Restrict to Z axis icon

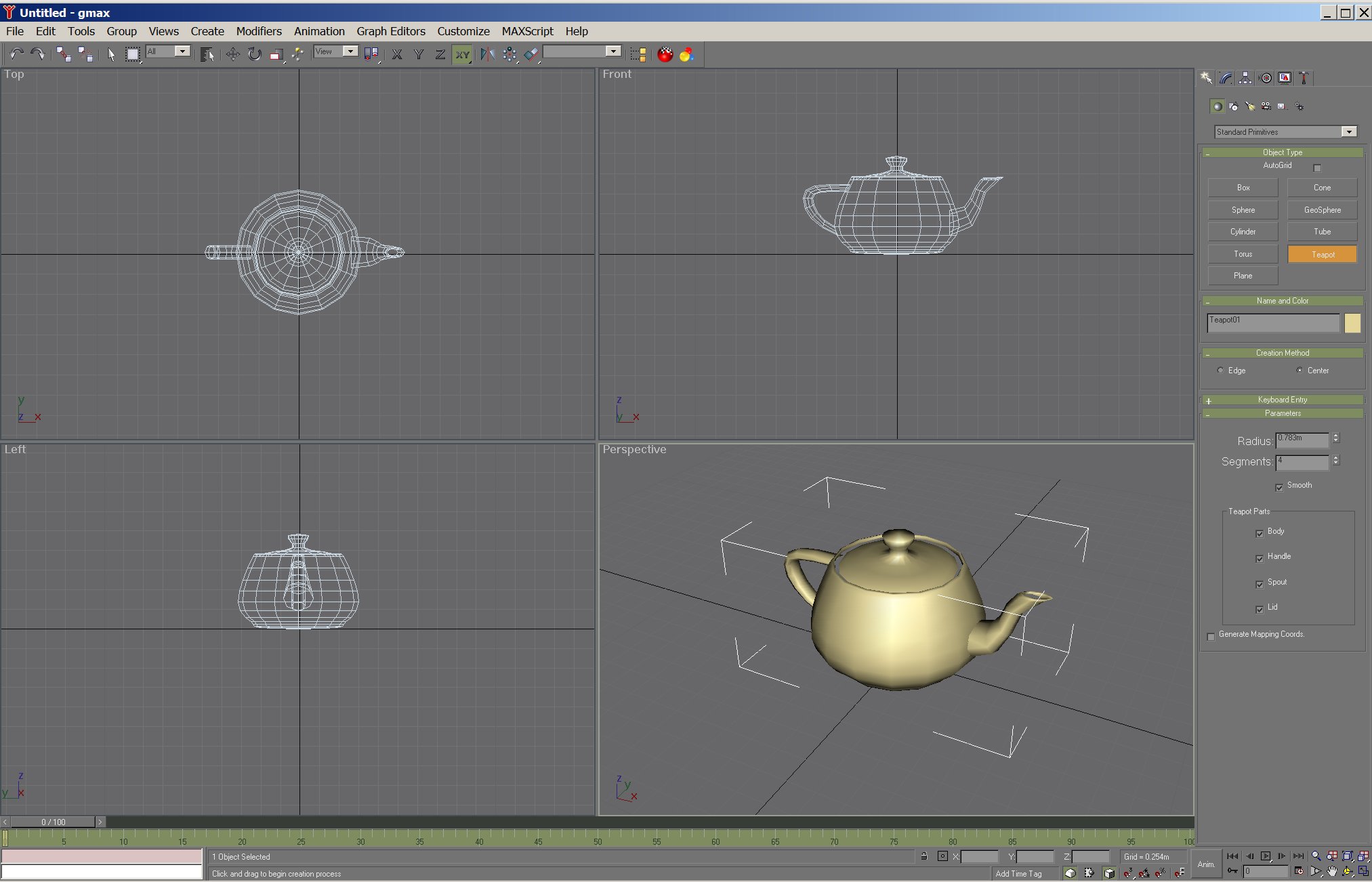point(440,54)
